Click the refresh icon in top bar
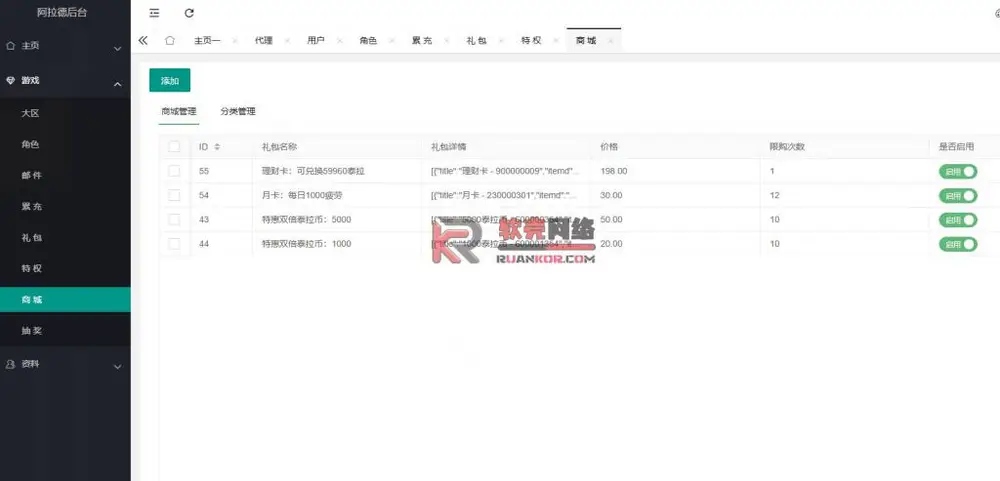Screen dimensions: 1000x481 click(x=189, y=13)
